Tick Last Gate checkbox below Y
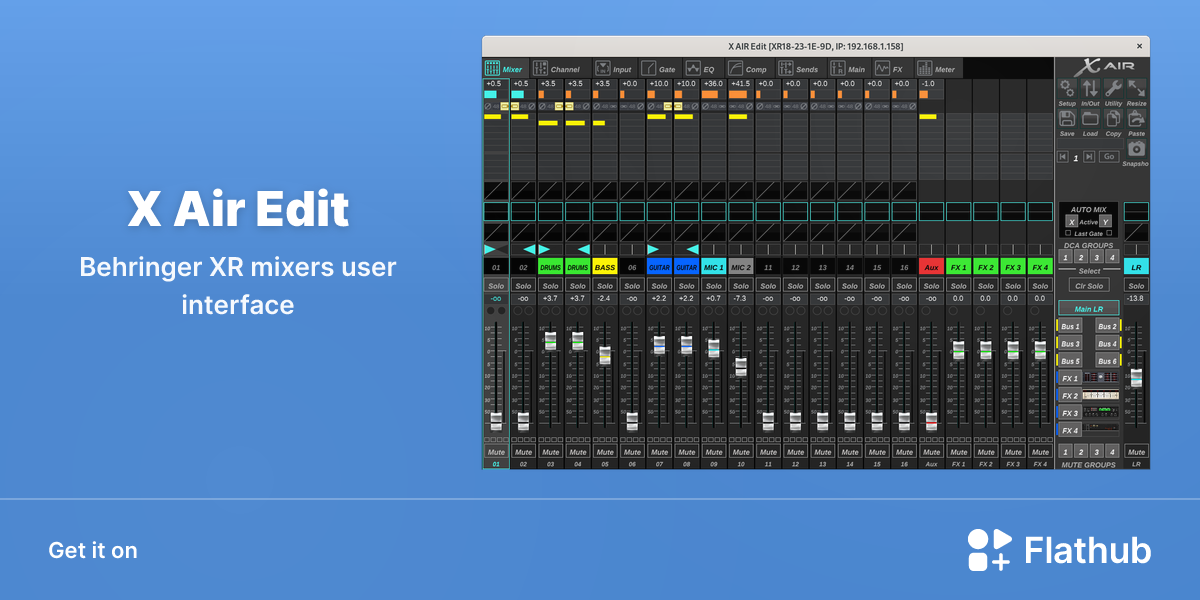1200x600 pixels. point(1108,233)
